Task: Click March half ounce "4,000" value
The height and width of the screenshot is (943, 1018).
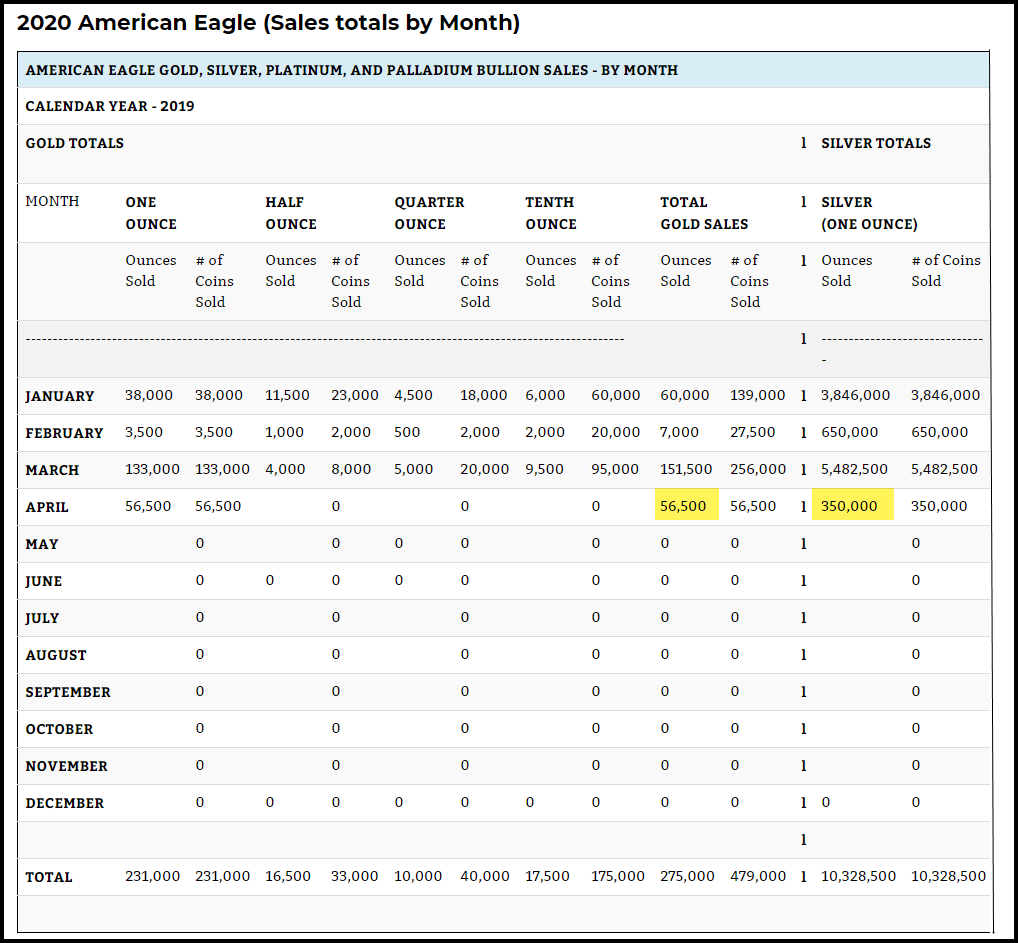Action: point(285,469)
